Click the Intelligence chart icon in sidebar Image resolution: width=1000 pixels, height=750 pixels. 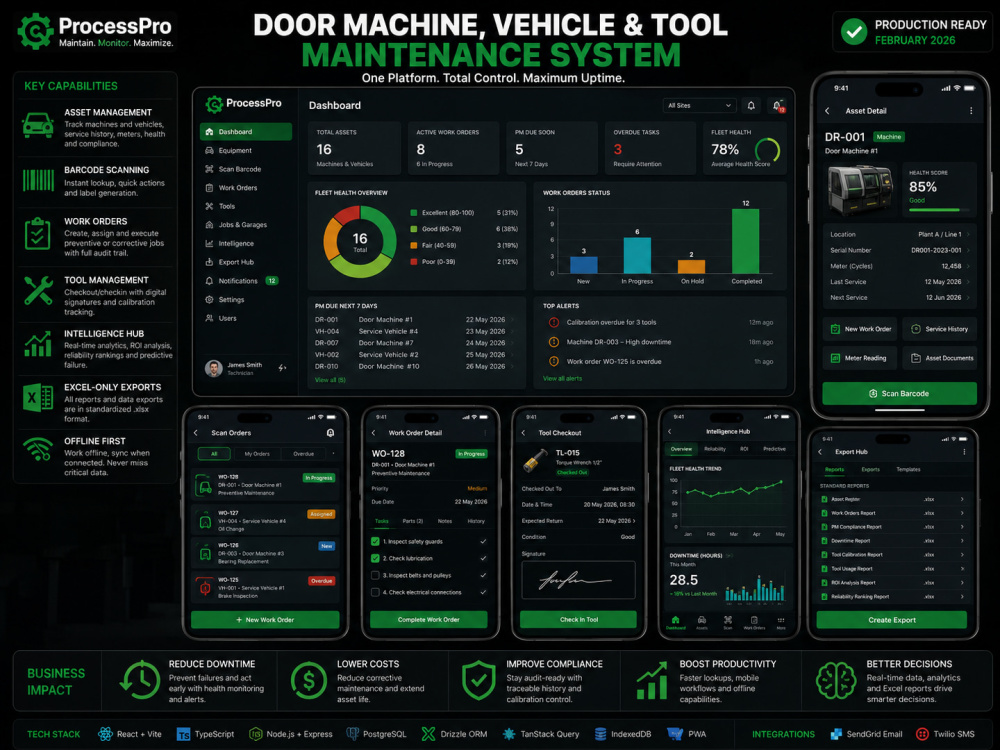coord(209,243)
